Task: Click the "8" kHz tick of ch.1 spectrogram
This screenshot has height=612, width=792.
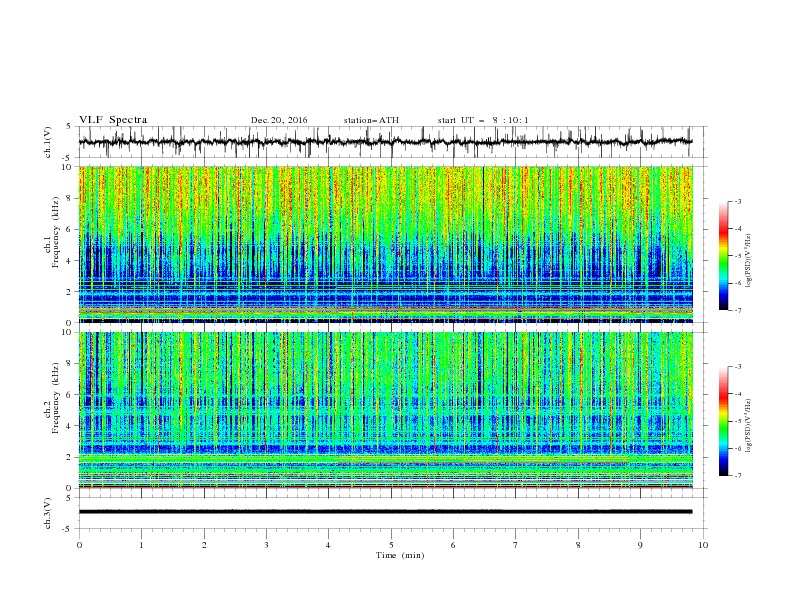Action: point(70,198)
